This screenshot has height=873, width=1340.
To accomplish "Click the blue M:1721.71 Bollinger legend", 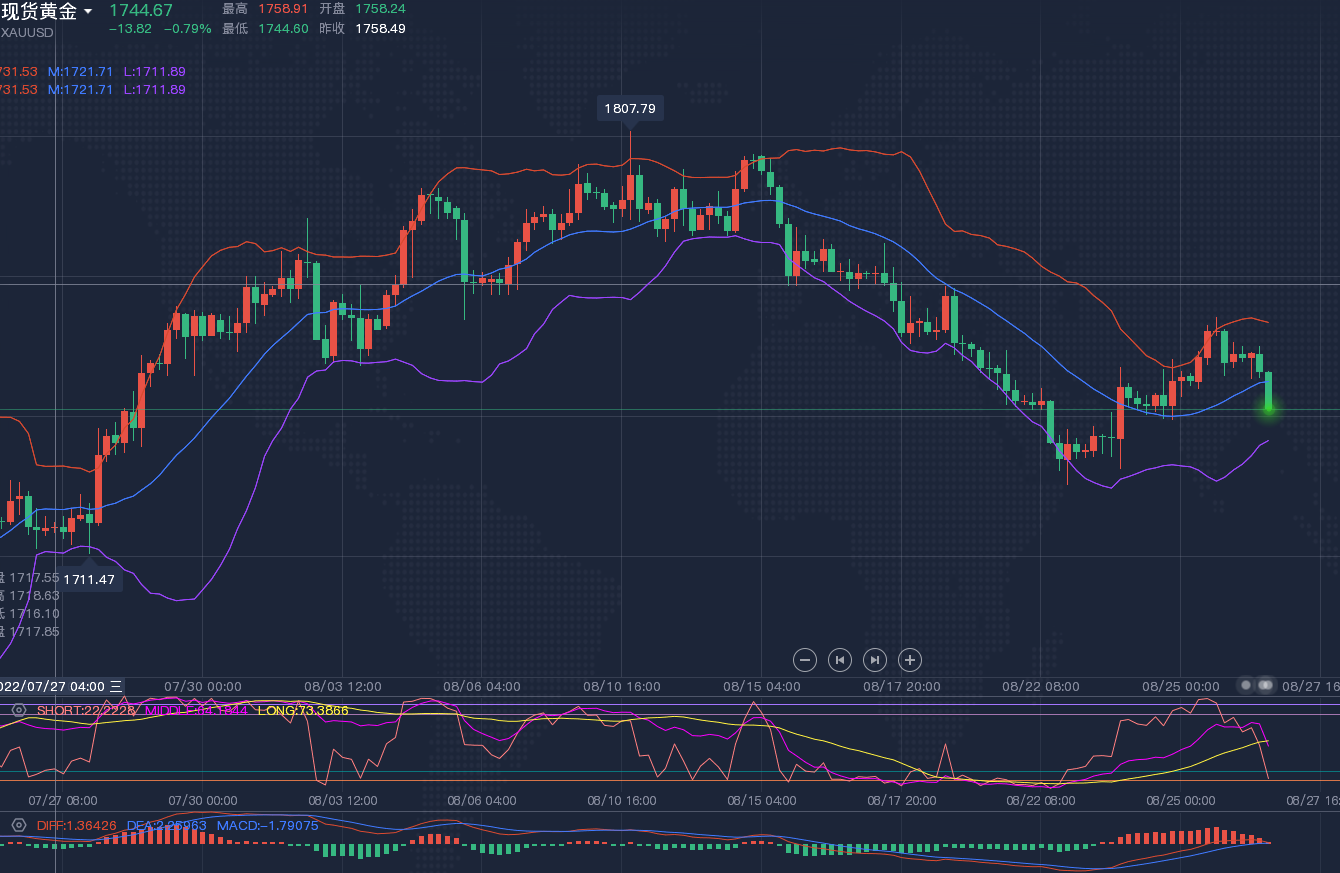I will [81, 71].
